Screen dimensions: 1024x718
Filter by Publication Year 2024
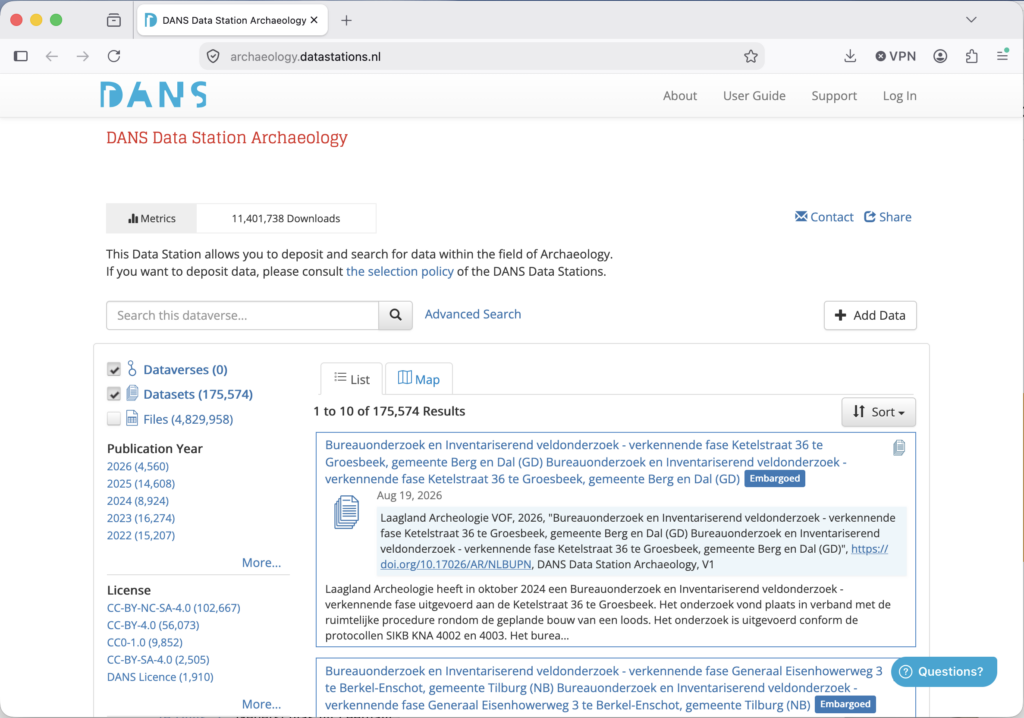138,501
